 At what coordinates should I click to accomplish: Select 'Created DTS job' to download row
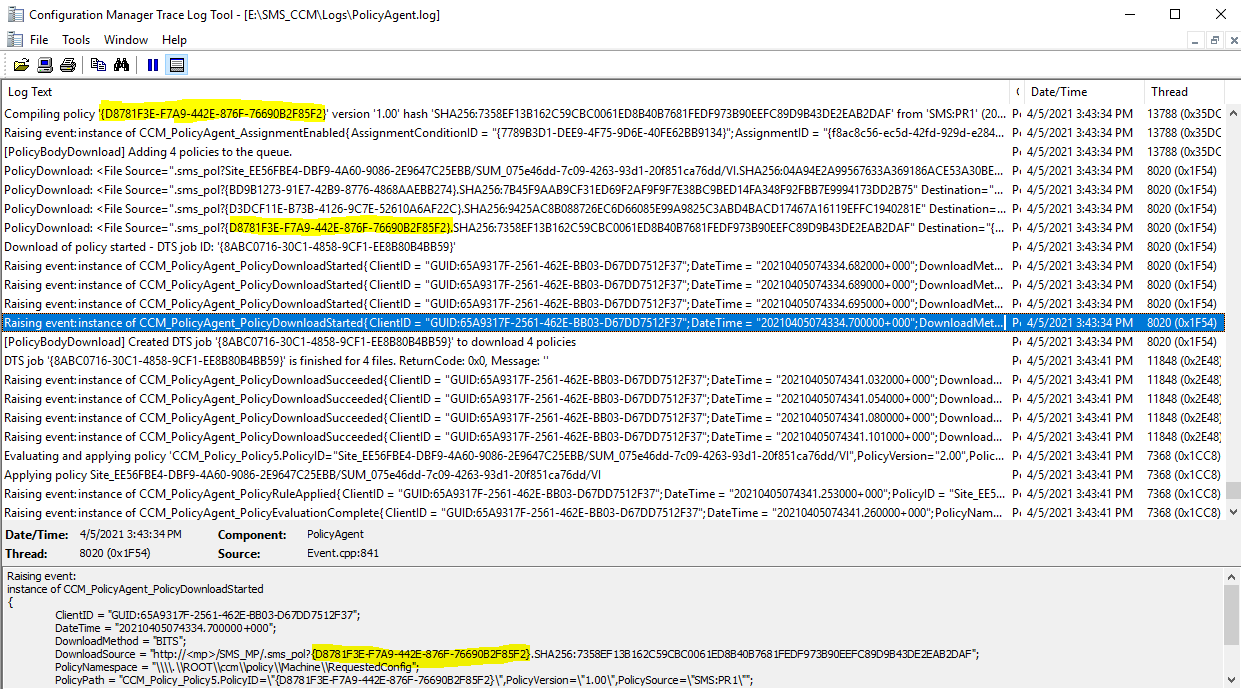pyautogui.click(x=612, y=342)
